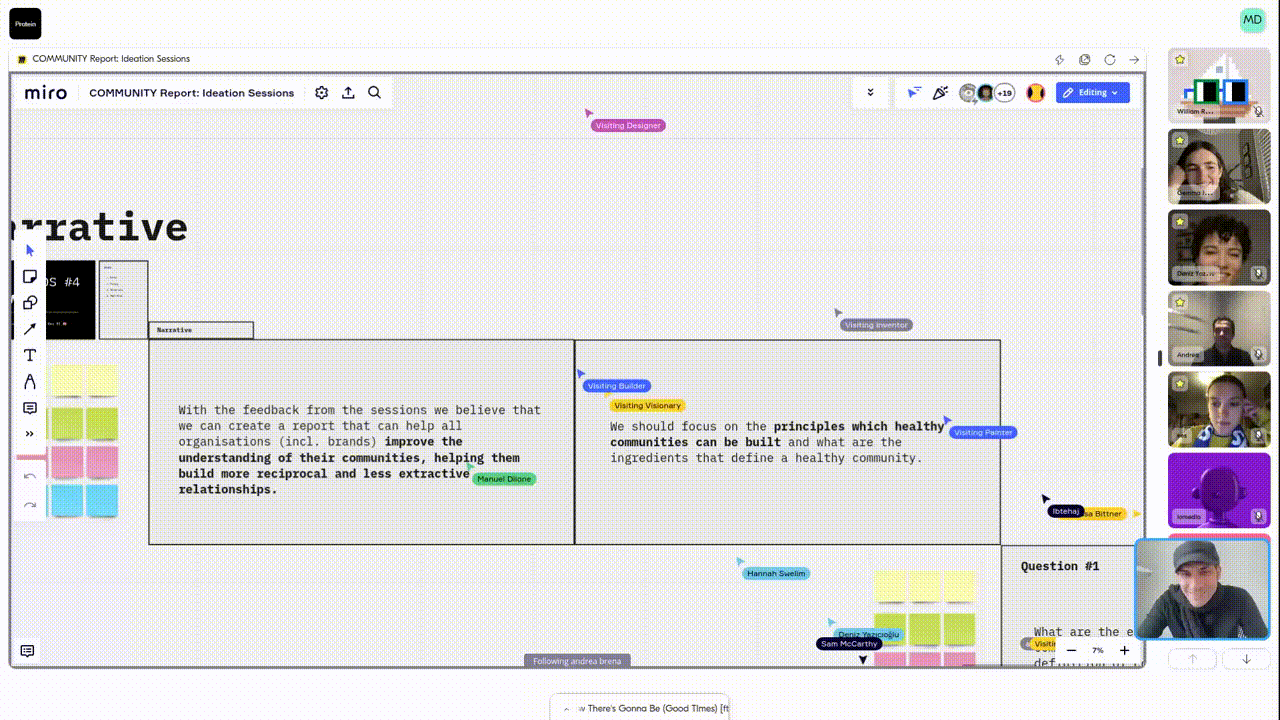Viewport: 1280px width, 720px height.
Task: Click the board title in Miro header
Action: pos(192,93)
